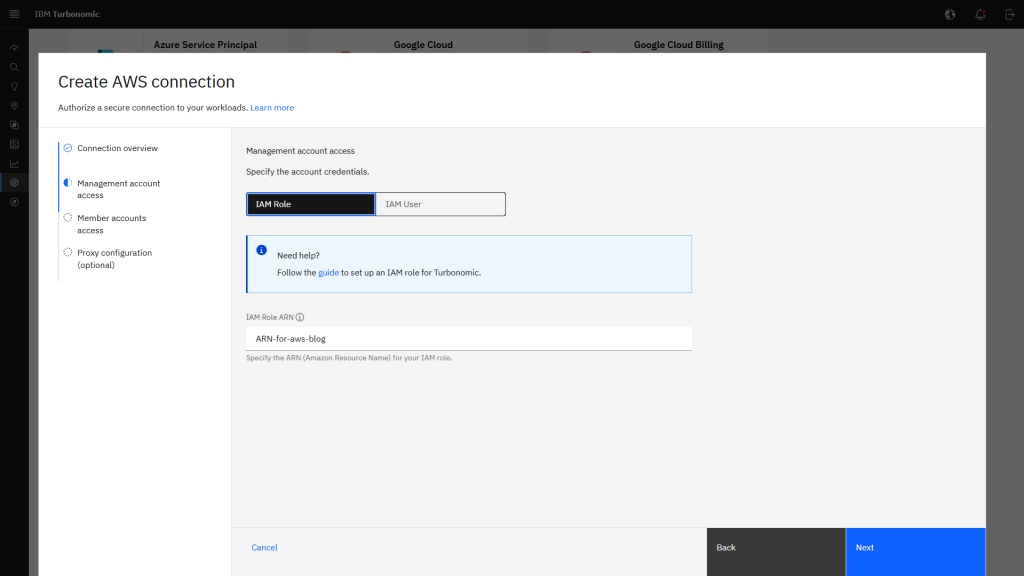Screen dimensions: 1024x576
Task: Click the Azure Service Principal card heading behind dialog
Action: tap(205, 45)
